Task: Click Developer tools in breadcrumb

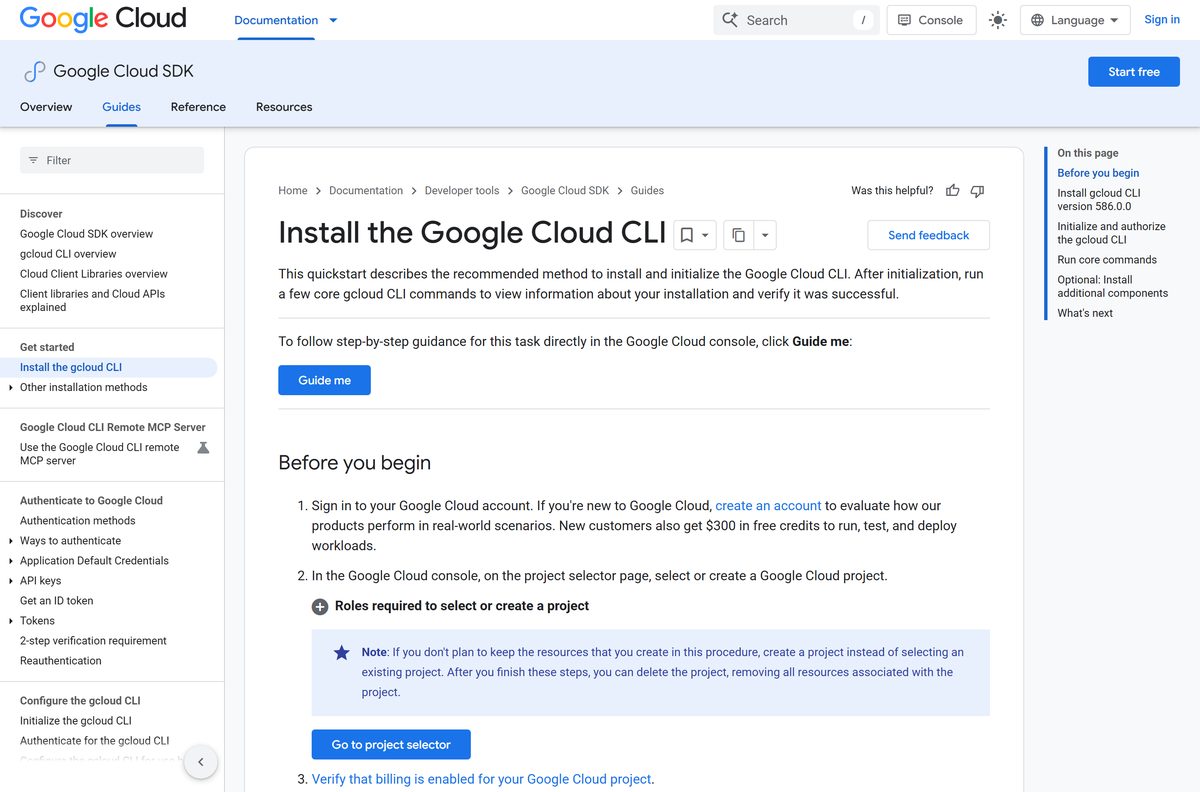Action: coord(462,190)
